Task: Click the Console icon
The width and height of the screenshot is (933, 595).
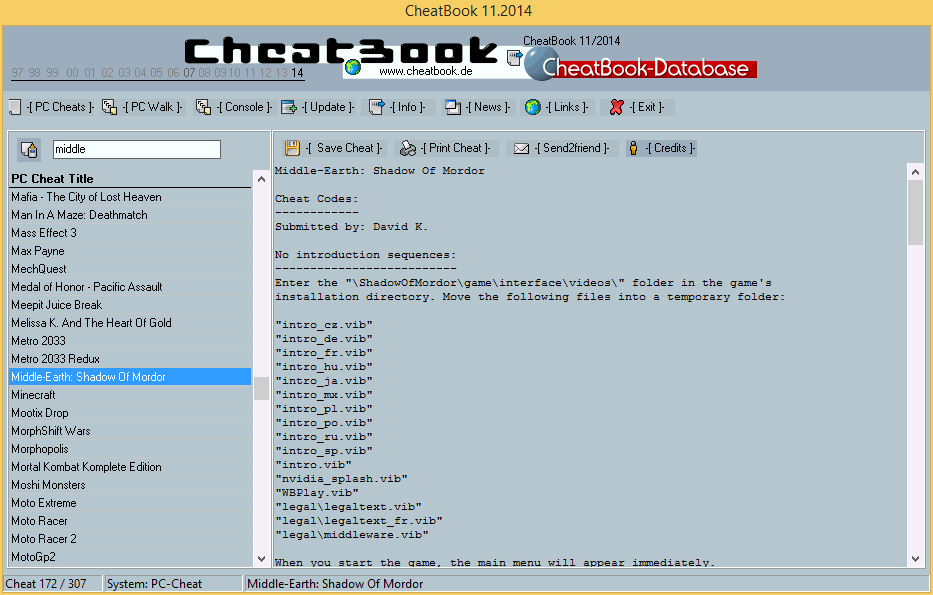Action: (203, 107)
